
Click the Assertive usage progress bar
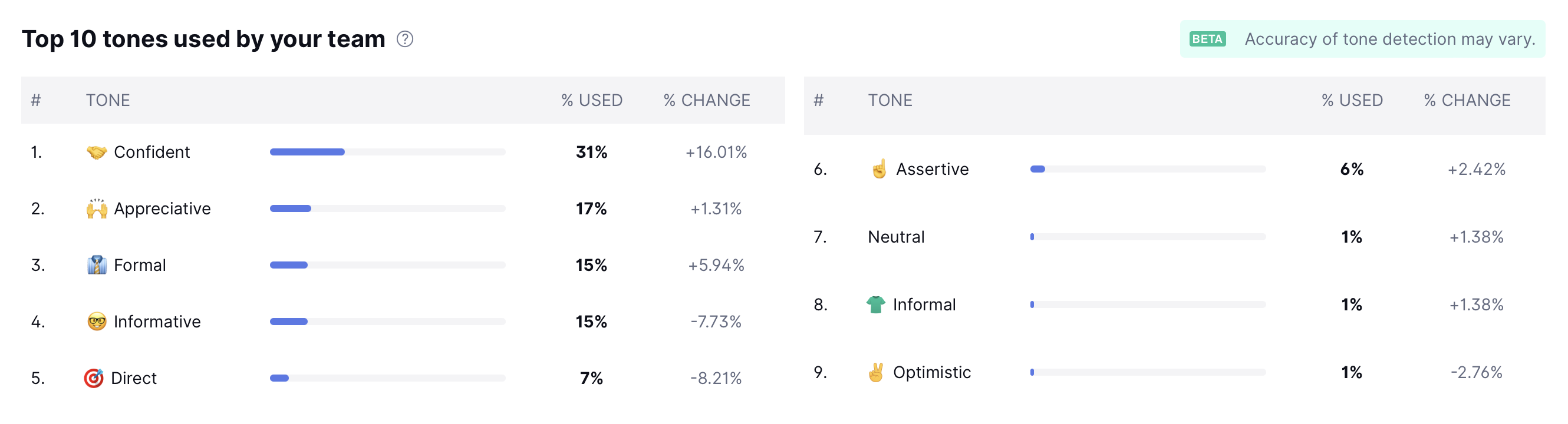[x=1147, y=169]
